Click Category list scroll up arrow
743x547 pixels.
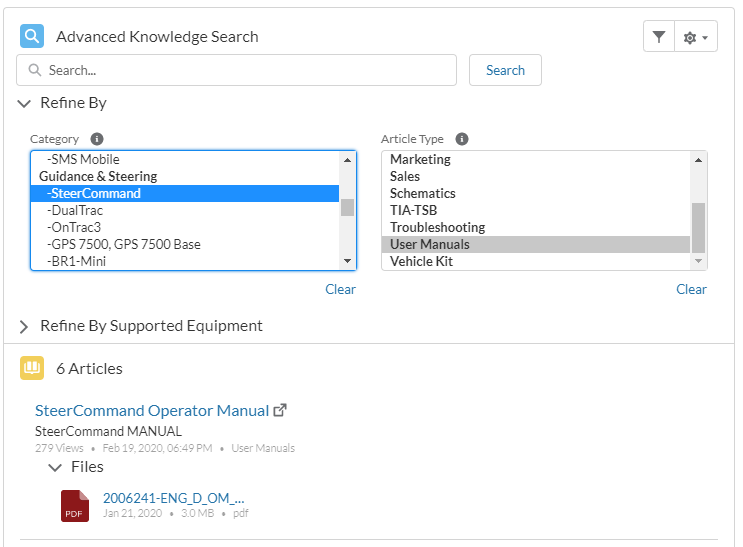pos(347,160)
